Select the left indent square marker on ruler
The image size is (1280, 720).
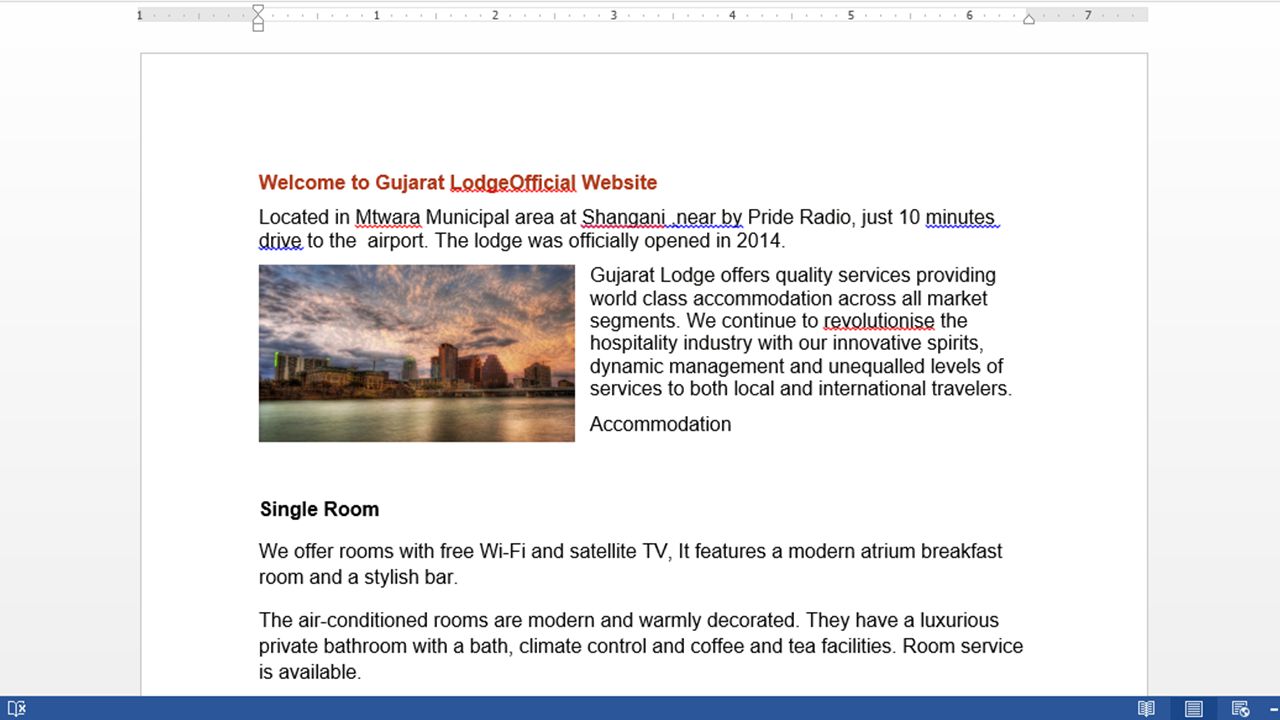258,27
